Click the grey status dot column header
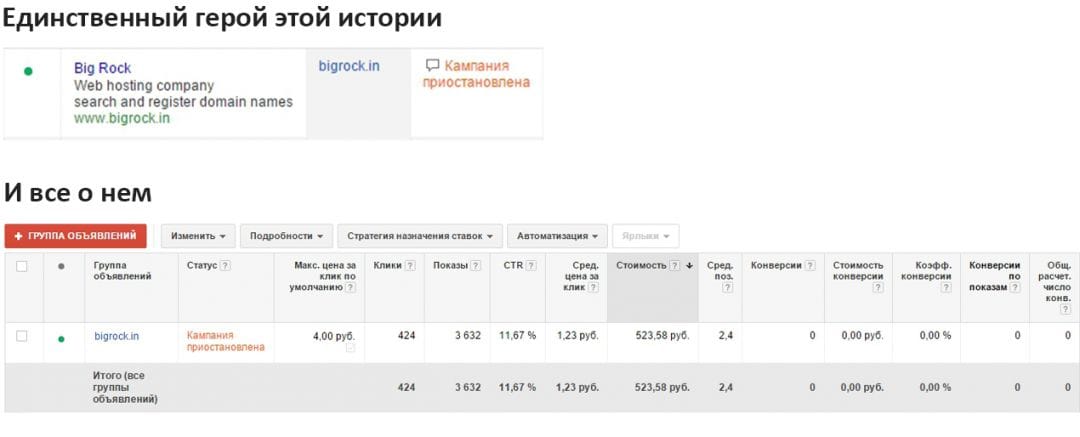 point(61,266)
